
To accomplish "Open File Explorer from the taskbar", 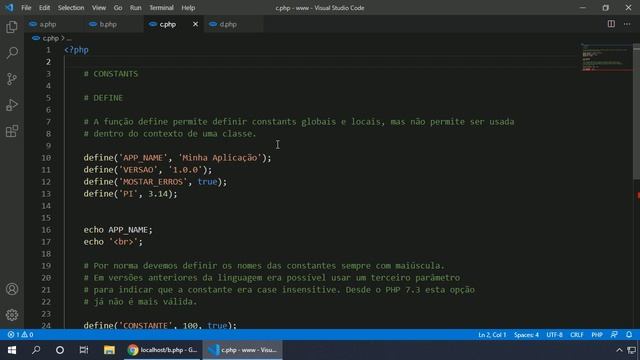I will (x=109, y=350).
